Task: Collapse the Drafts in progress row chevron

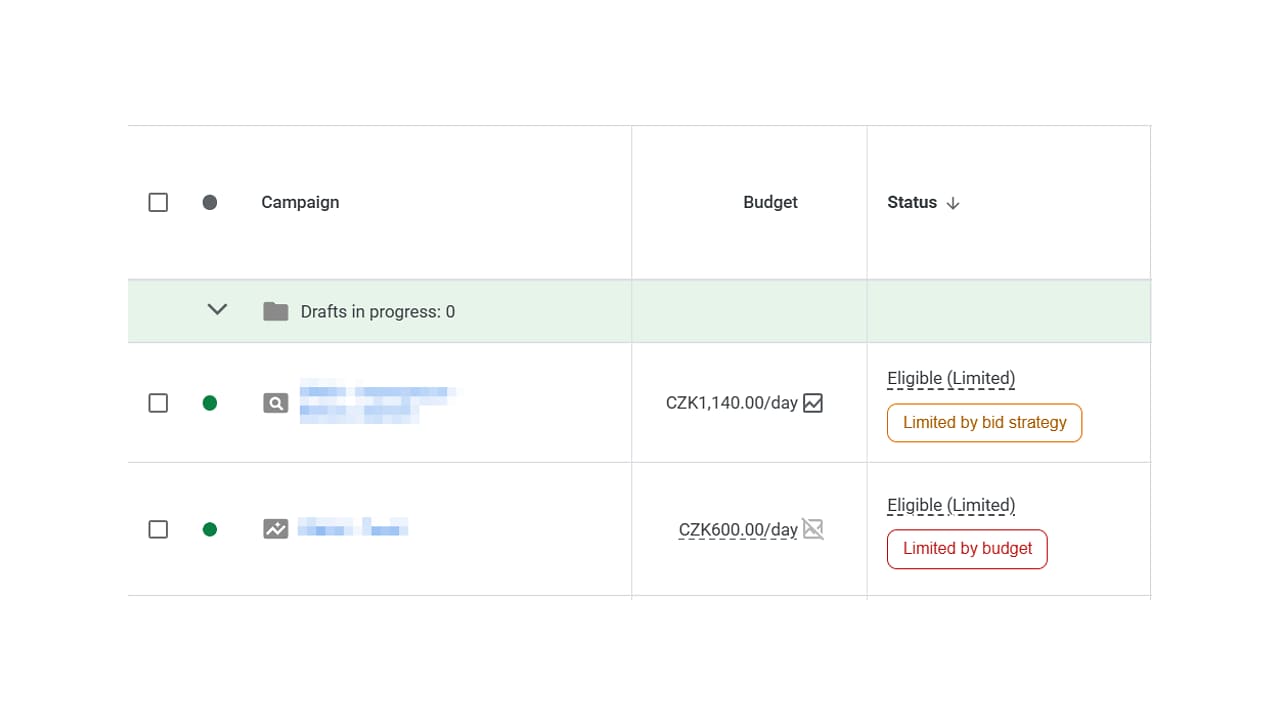Action: (217, 310)
